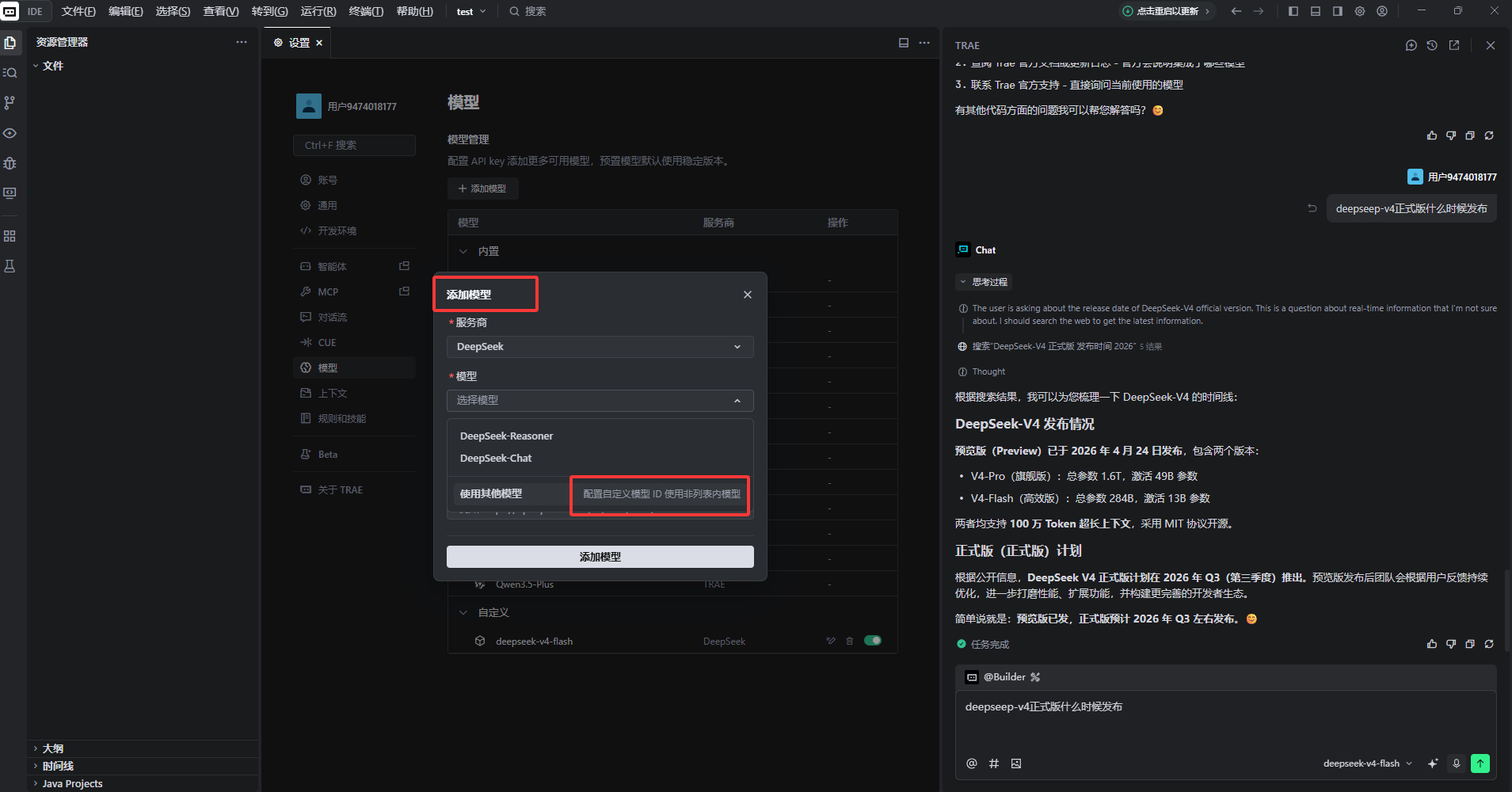This screenshot has height=792, width=1512.
Task: Open chat history in TRAE panel
Action: coord(1432,45)
